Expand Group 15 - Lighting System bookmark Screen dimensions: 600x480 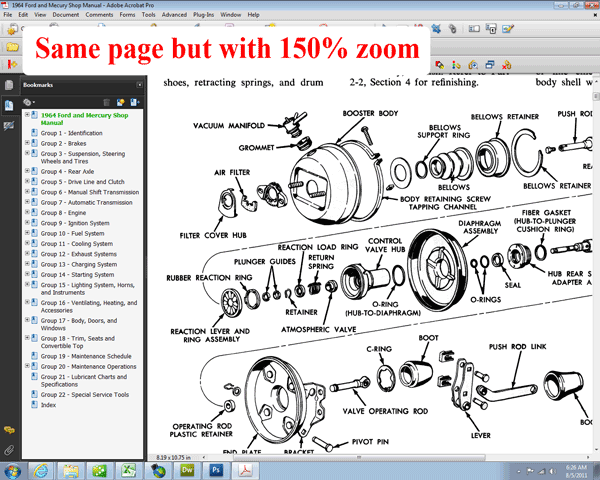point(27,284)
